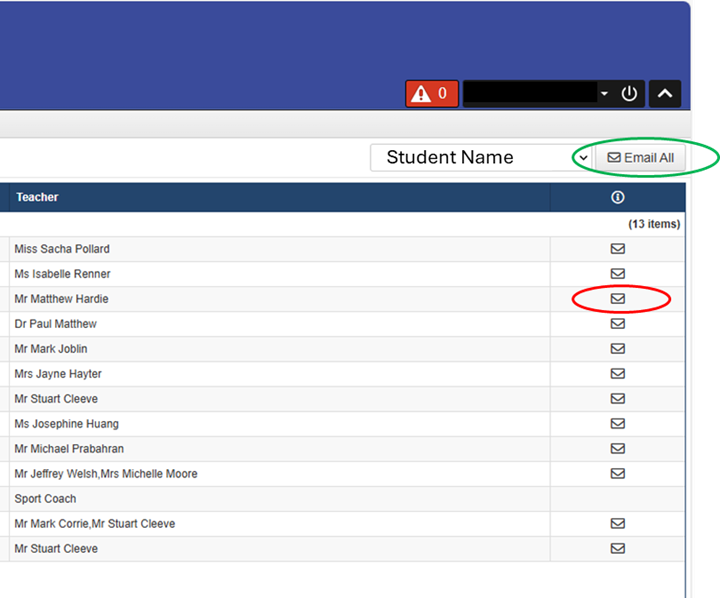Collapse header with the up chevron button

664,94
